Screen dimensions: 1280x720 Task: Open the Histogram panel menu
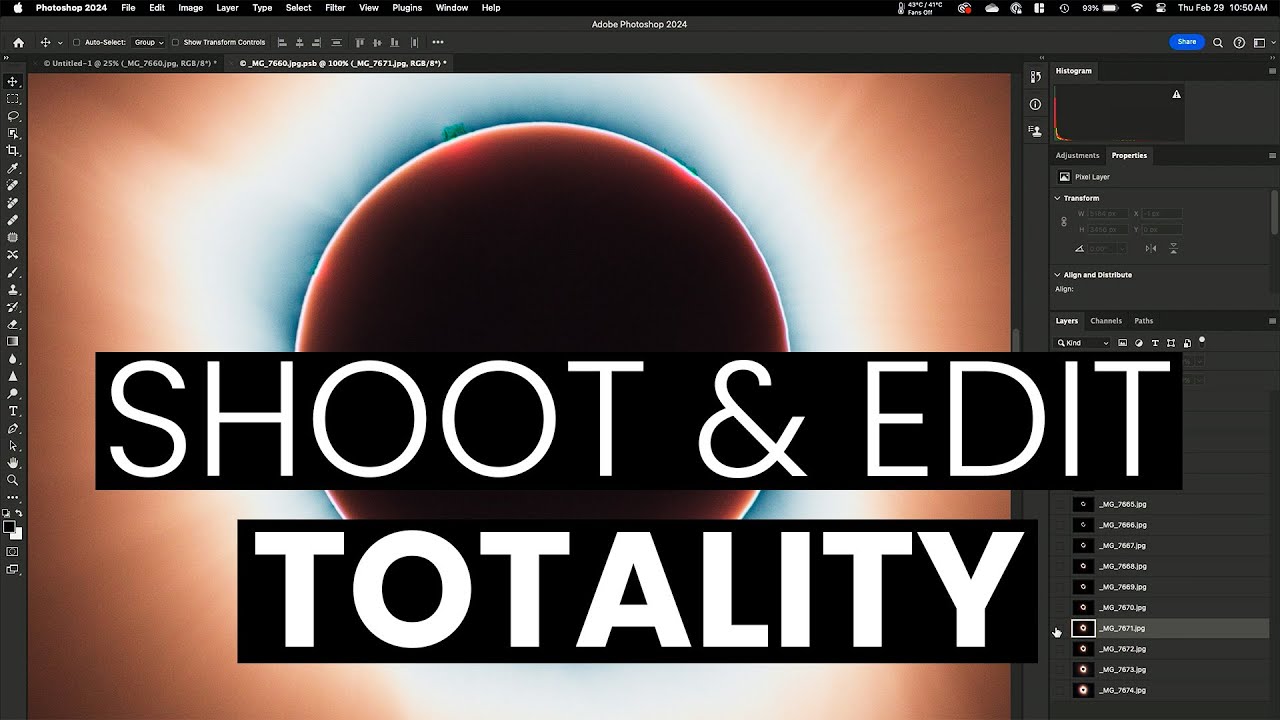pos(1273,71)
